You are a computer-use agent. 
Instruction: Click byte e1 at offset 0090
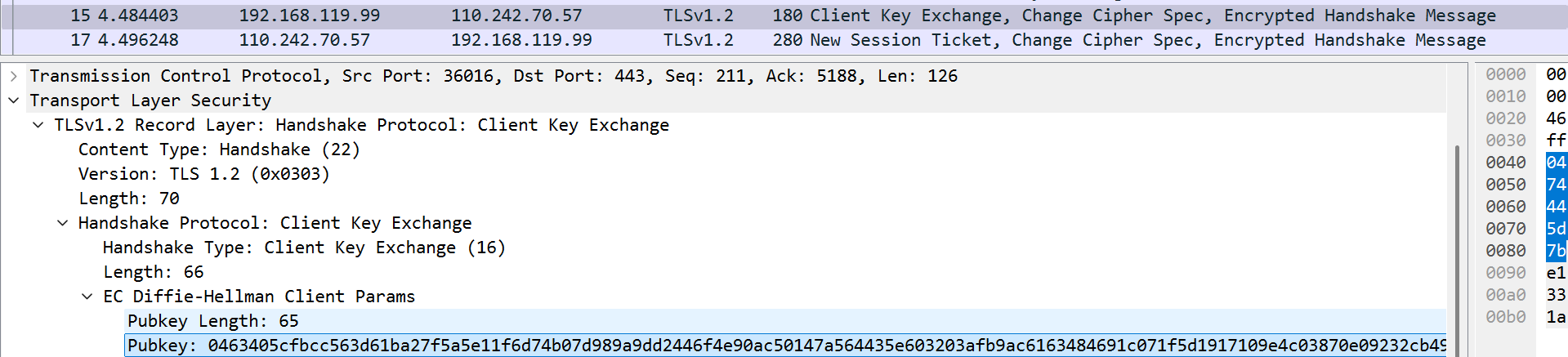click(1556, 273)
